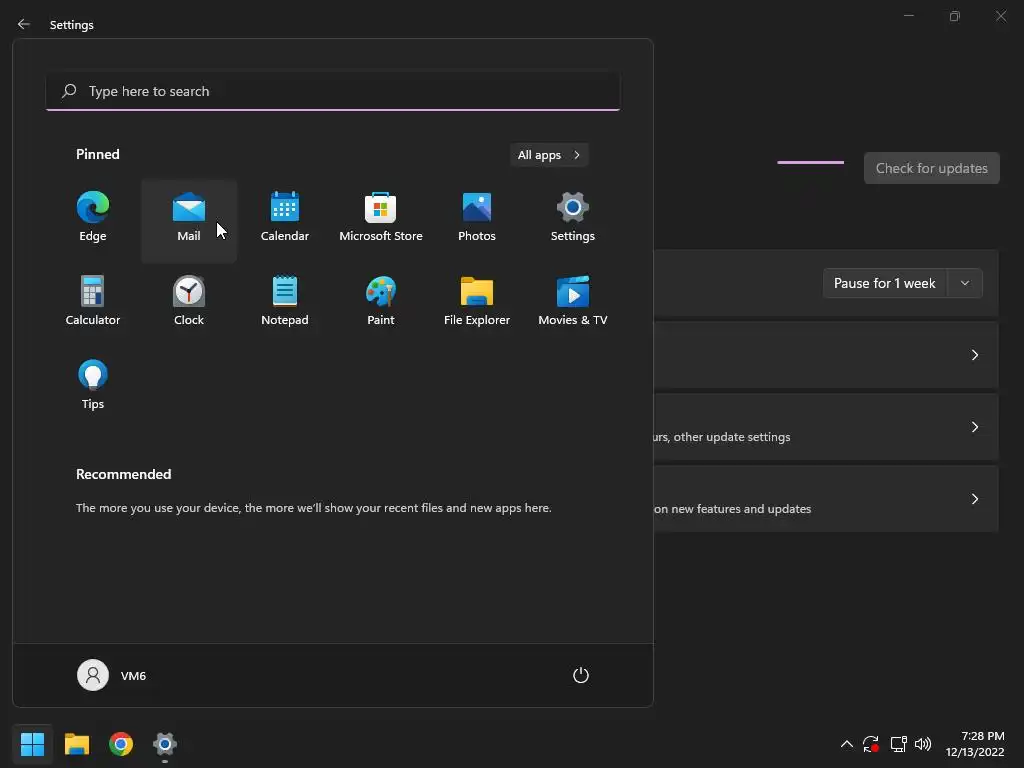The width and height of the screenshot is (1024, 768).
Task: Open the VM6 user account menu
Action: (x=112, y=675)
